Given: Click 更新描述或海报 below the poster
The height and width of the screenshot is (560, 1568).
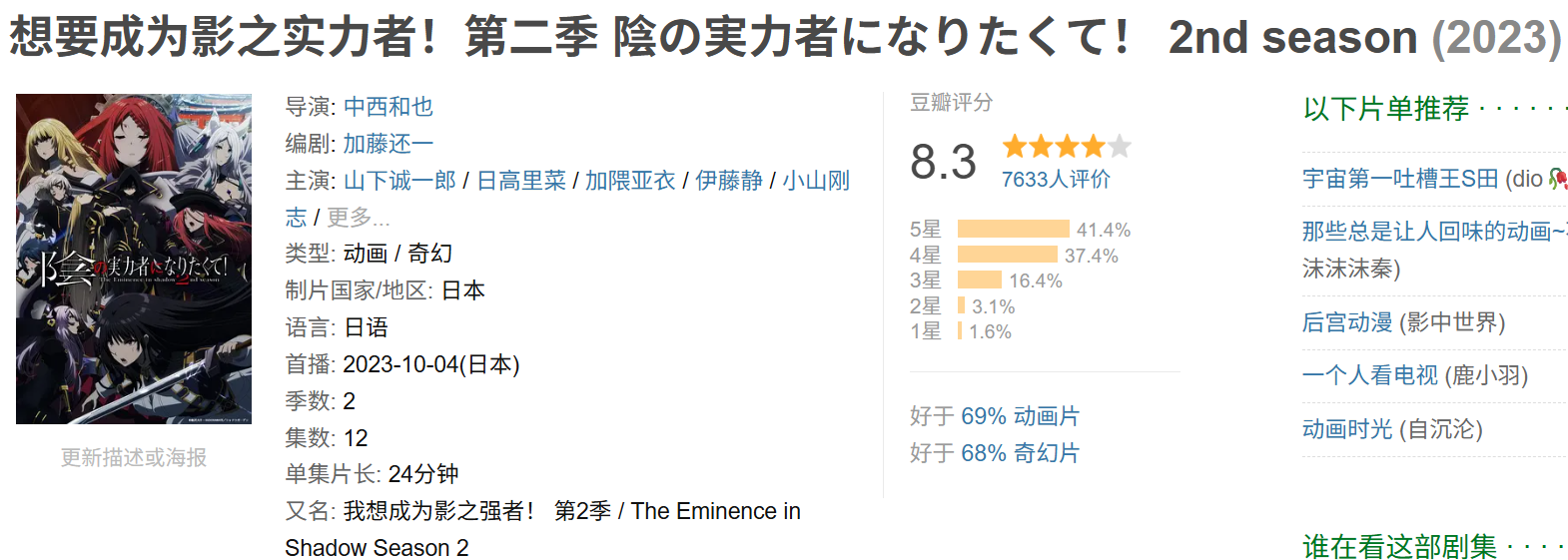Looking at the screenshot, I should click(x=134, y=457).
